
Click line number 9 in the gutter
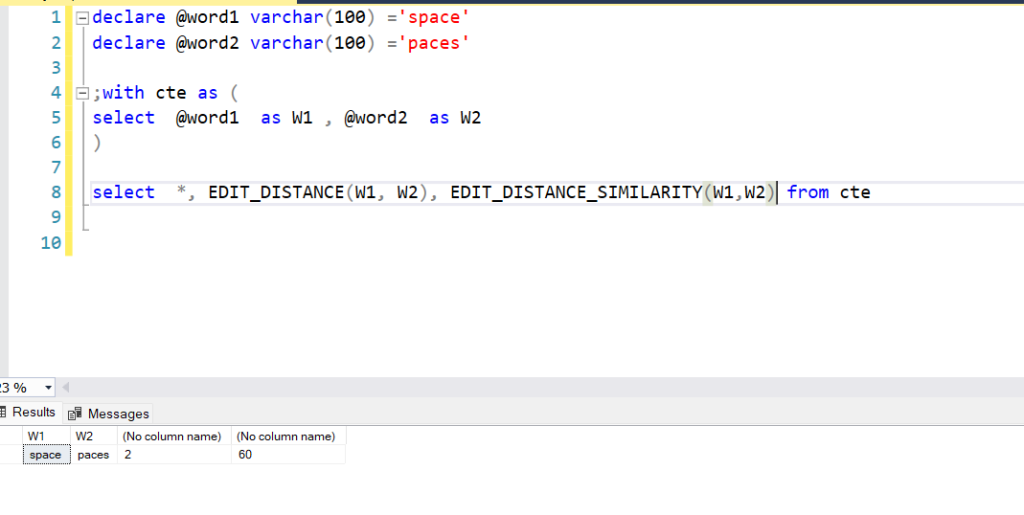[56, 217]
